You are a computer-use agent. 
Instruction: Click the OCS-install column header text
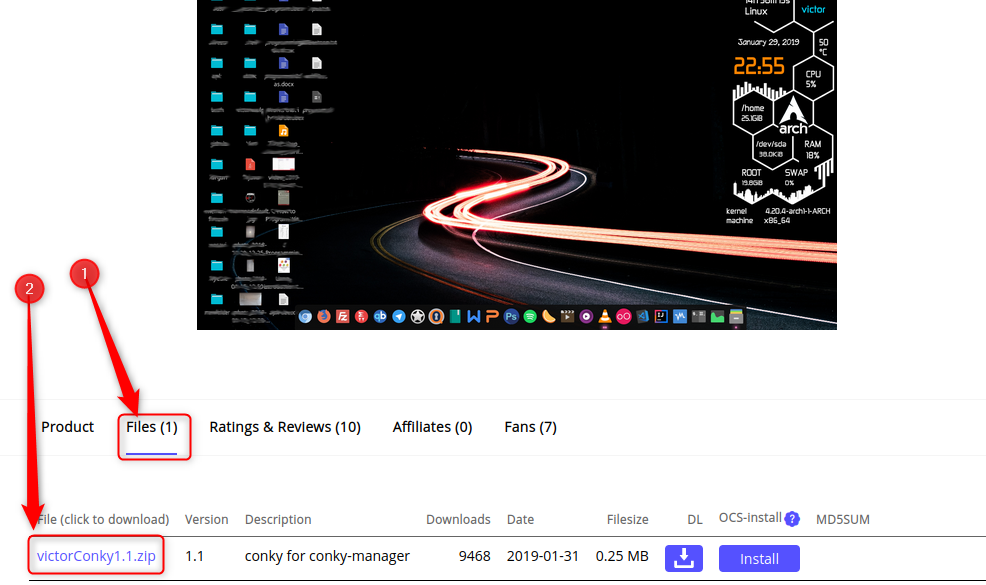point(750,518)
